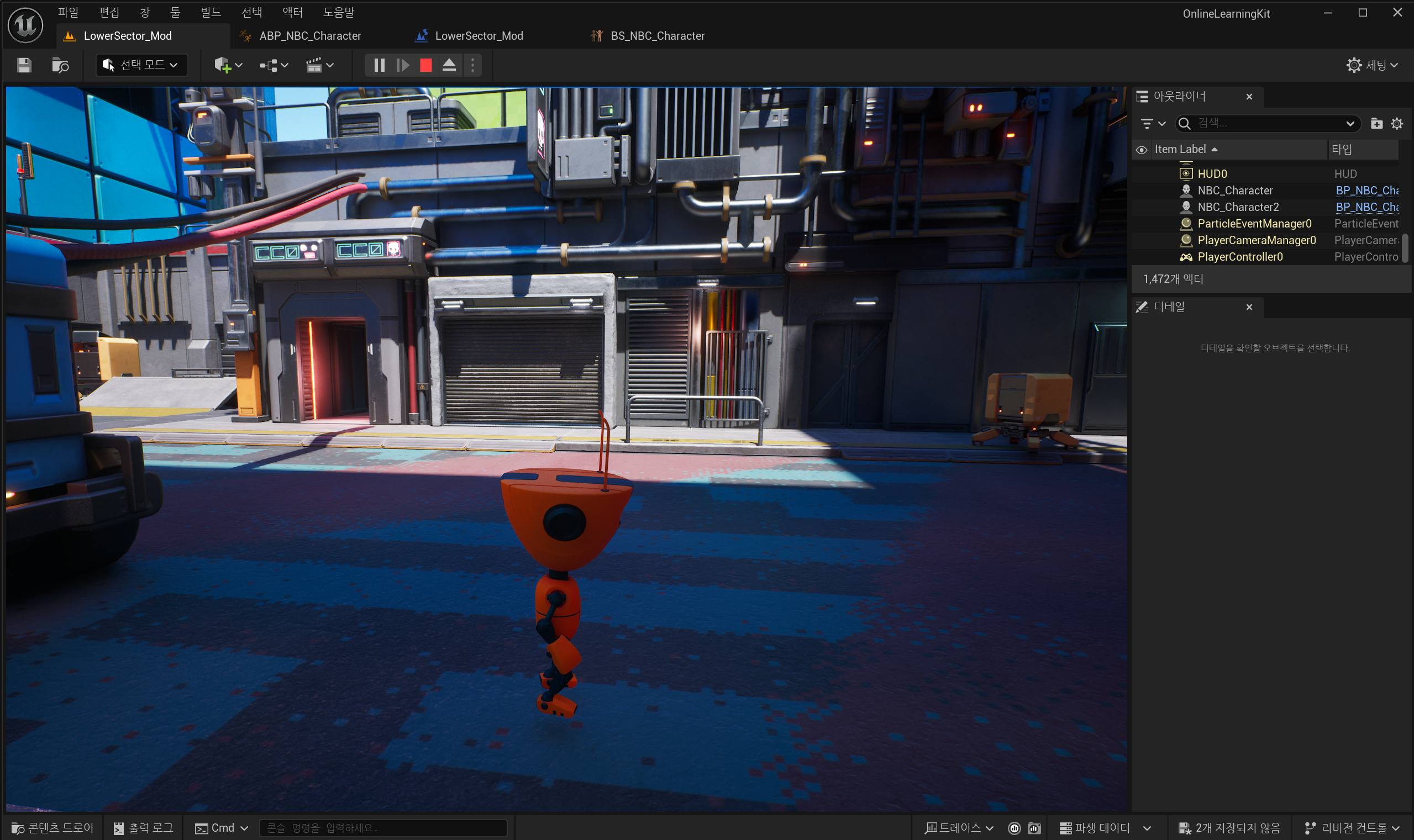This screenshot has width=1414, height=840.
Task: Open the 콘텐츠 드로어 content drawer
Action: pyautogui.click(x=52, y=828)
